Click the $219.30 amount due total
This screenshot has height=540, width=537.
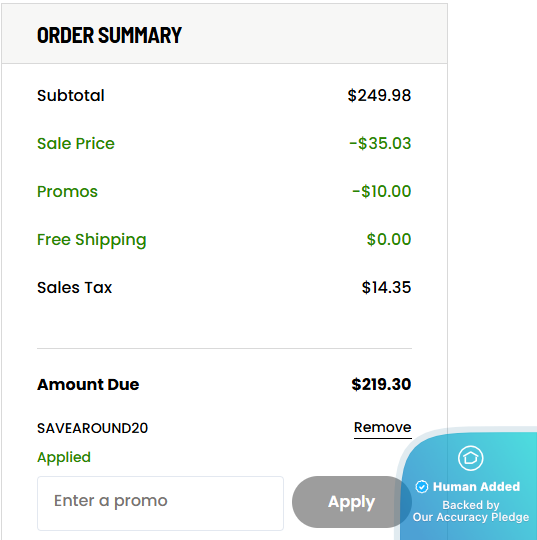pyautogui.click(x=381, y=384)
